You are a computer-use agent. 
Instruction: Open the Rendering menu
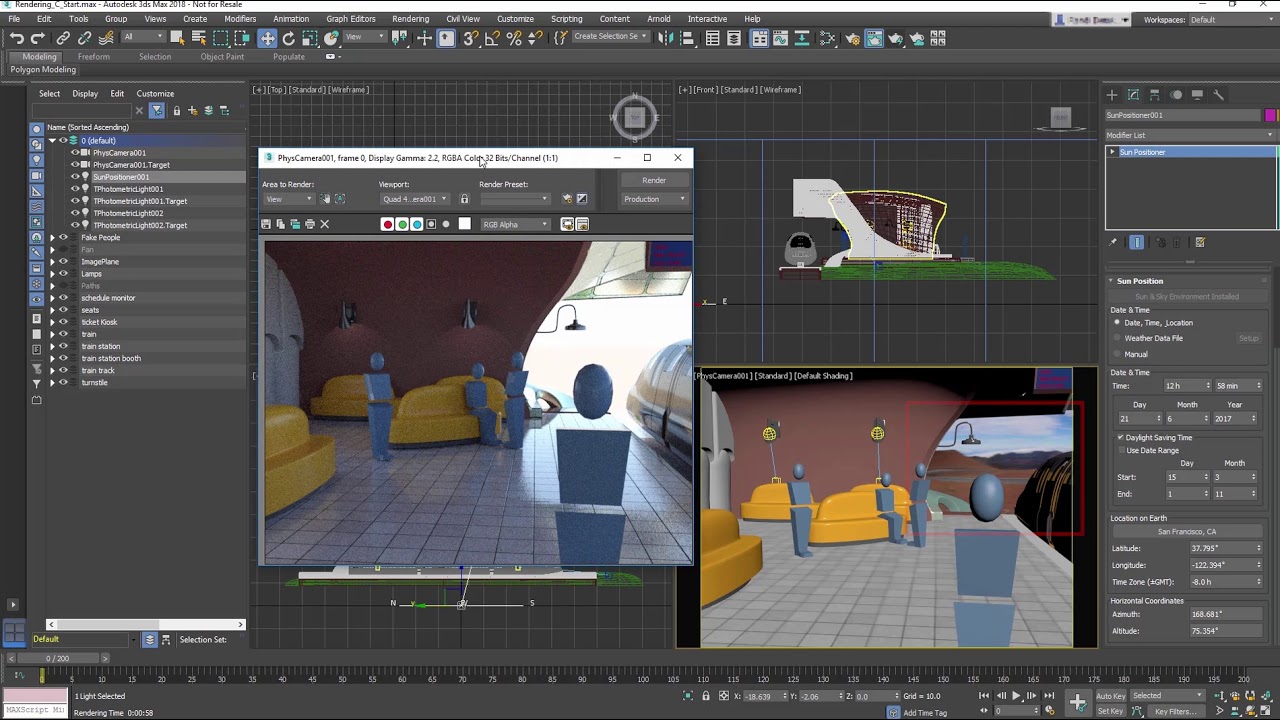(410, 19)
